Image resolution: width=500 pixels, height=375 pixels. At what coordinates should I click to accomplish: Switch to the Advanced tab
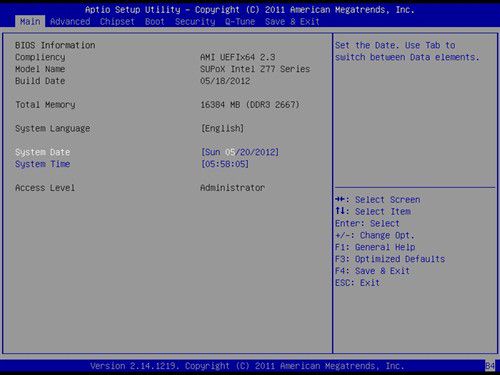pyautogui.click(x=70, y=22)
